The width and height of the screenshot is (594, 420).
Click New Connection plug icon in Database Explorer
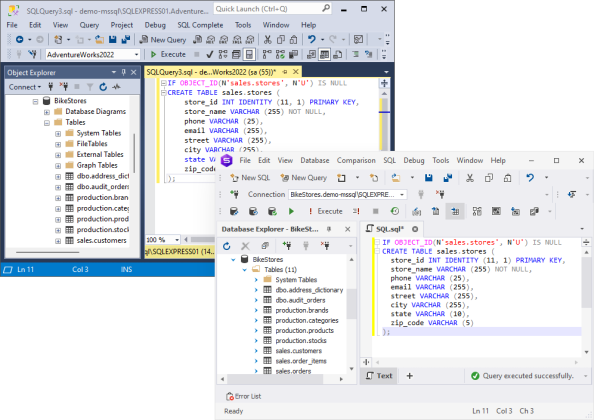(x=287, y=246)
